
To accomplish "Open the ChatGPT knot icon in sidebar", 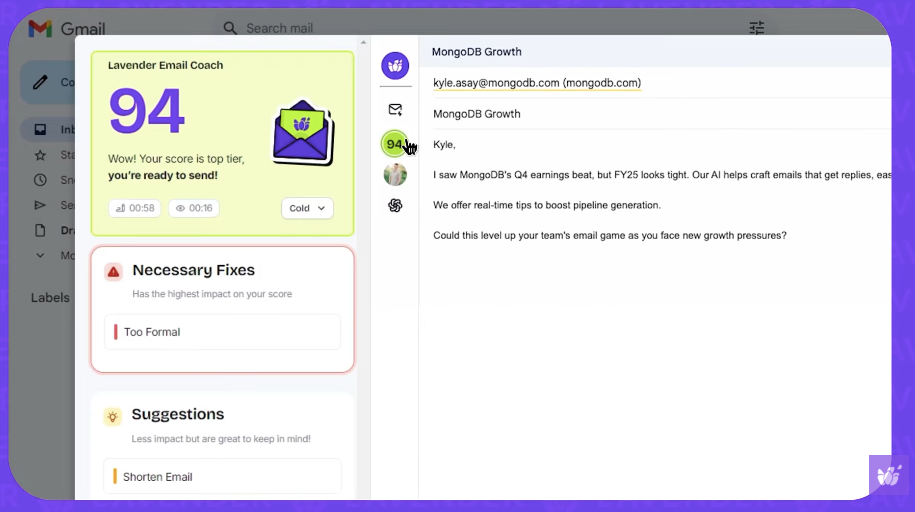I will tap(395, 205).
